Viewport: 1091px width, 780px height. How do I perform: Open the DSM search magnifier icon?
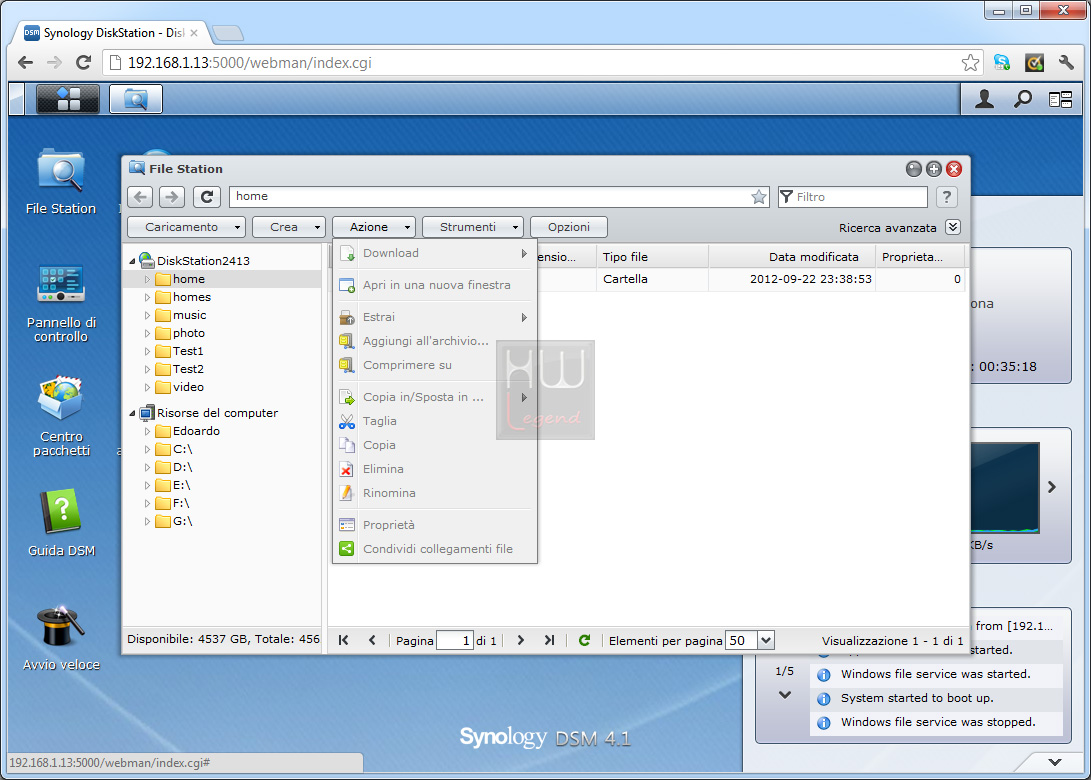1022,99
